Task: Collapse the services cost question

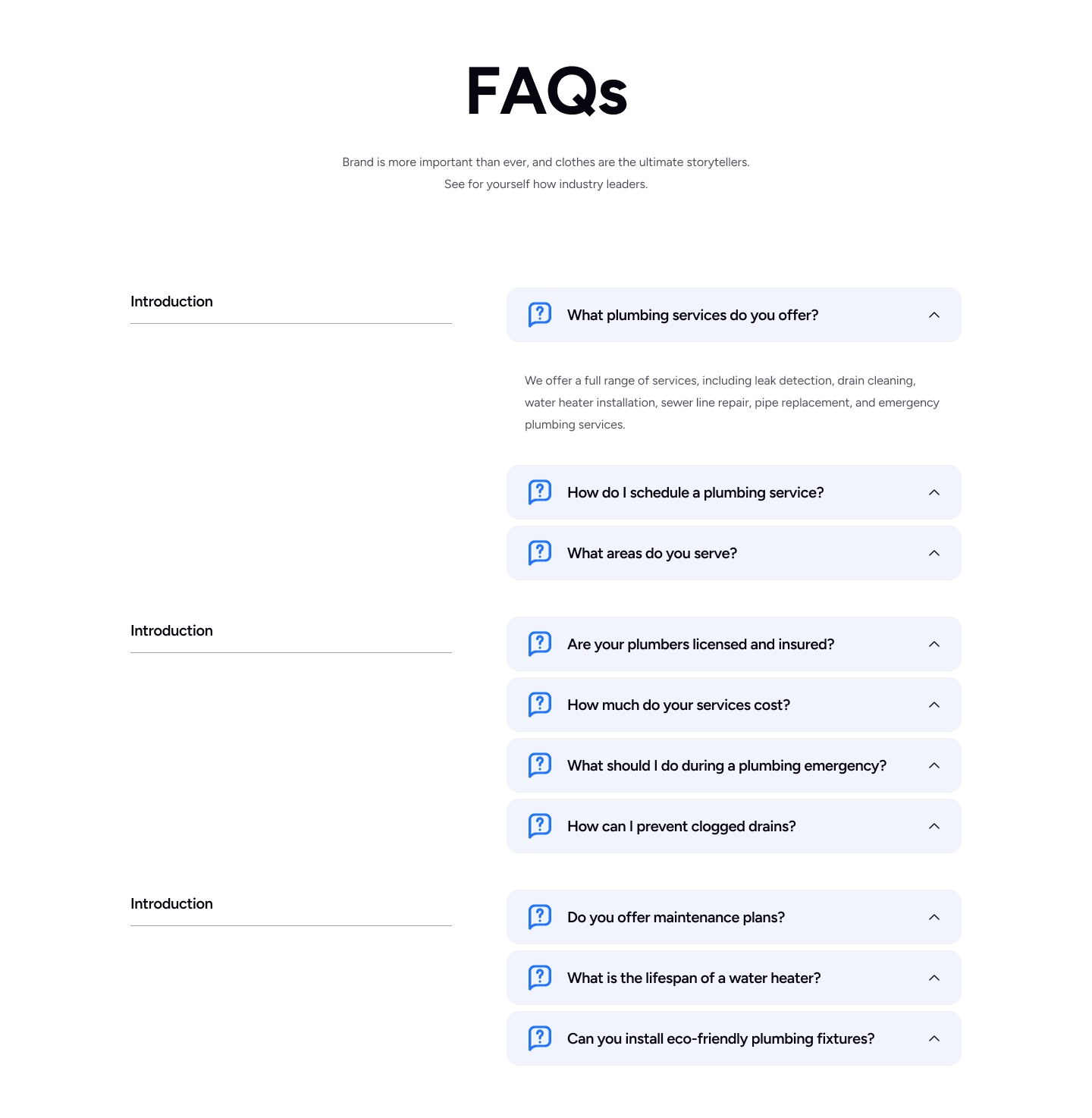Action: (934, 704)
